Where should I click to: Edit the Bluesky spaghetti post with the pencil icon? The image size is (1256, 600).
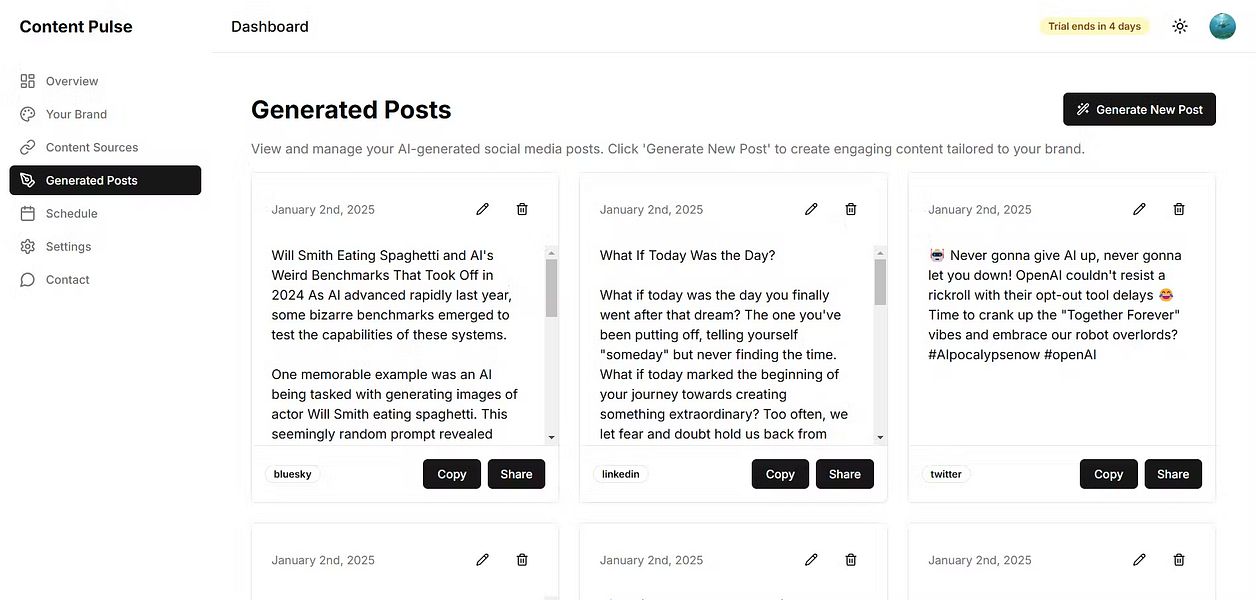click(482, 209)
